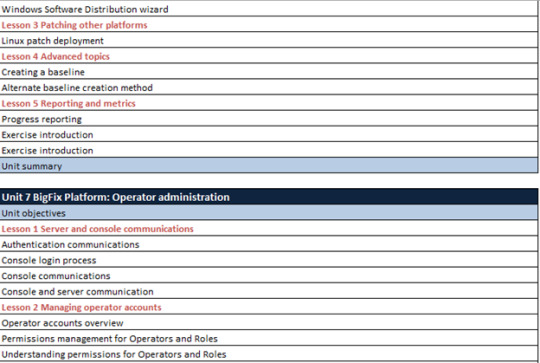Select the 'Unit objectives' row
This screenshot has width=540, height=363.
pyautogui.click(x=269, y=213)
